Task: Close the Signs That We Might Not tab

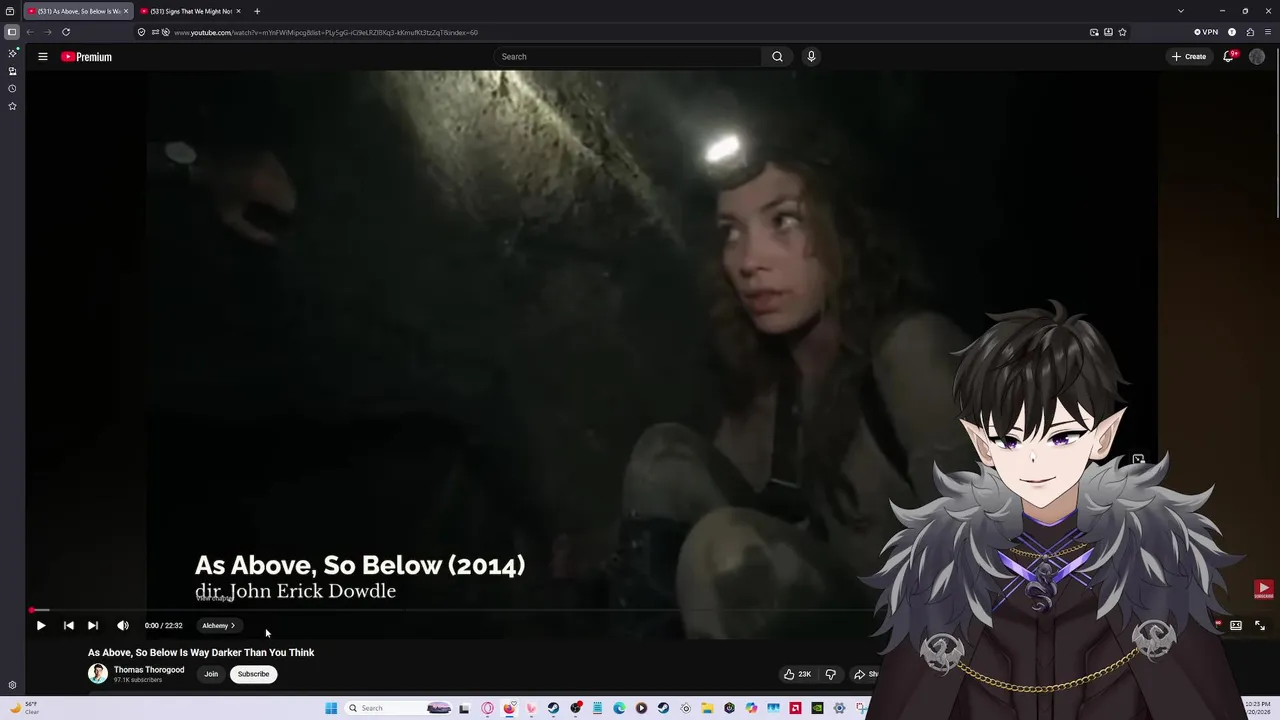Action: [238, 11]
